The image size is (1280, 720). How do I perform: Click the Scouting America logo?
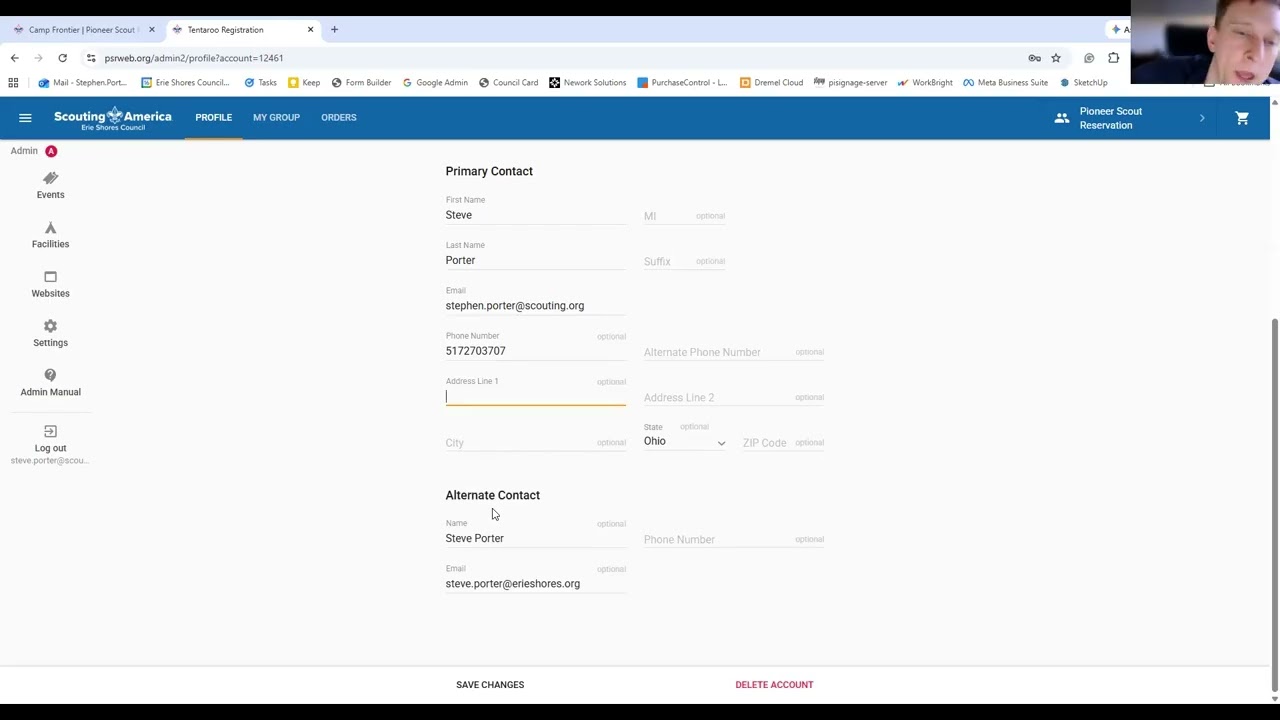pyautogui.click(x=112, y=118)
